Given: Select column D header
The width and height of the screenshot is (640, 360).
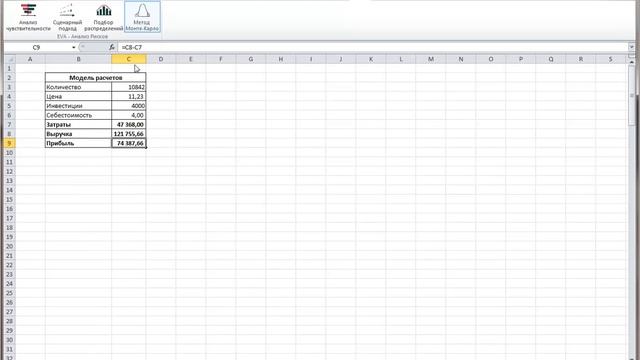Looking at the screenshot, I should point(161,59).
